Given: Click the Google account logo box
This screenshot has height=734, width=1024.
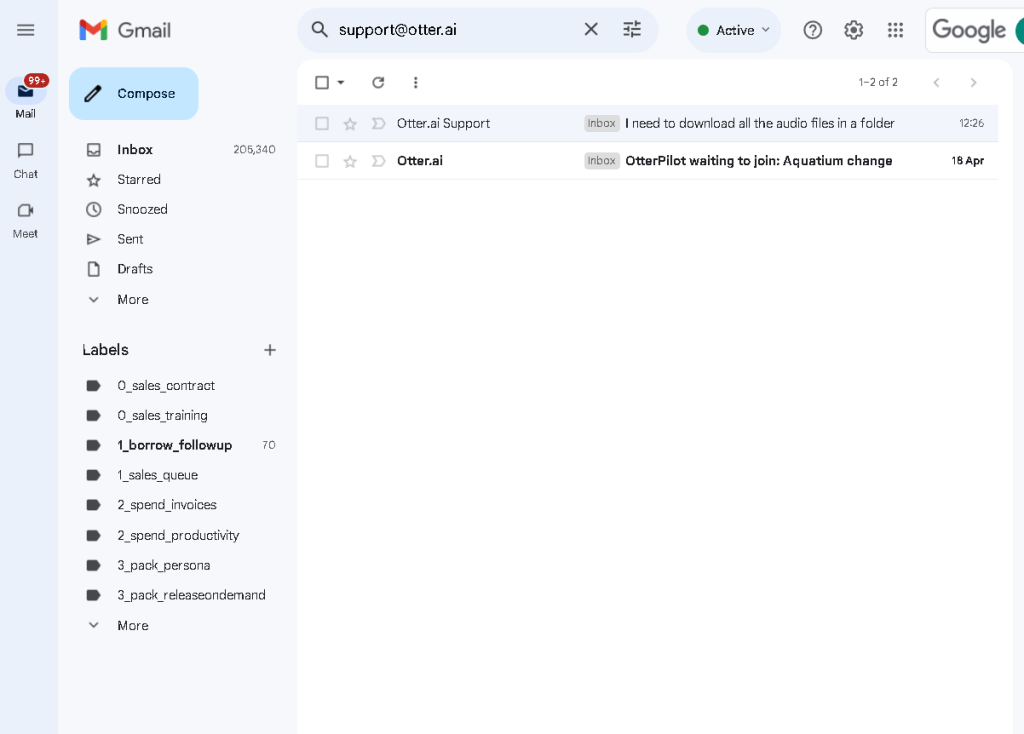Looking at the screenshot, I should tap(974, 30).
